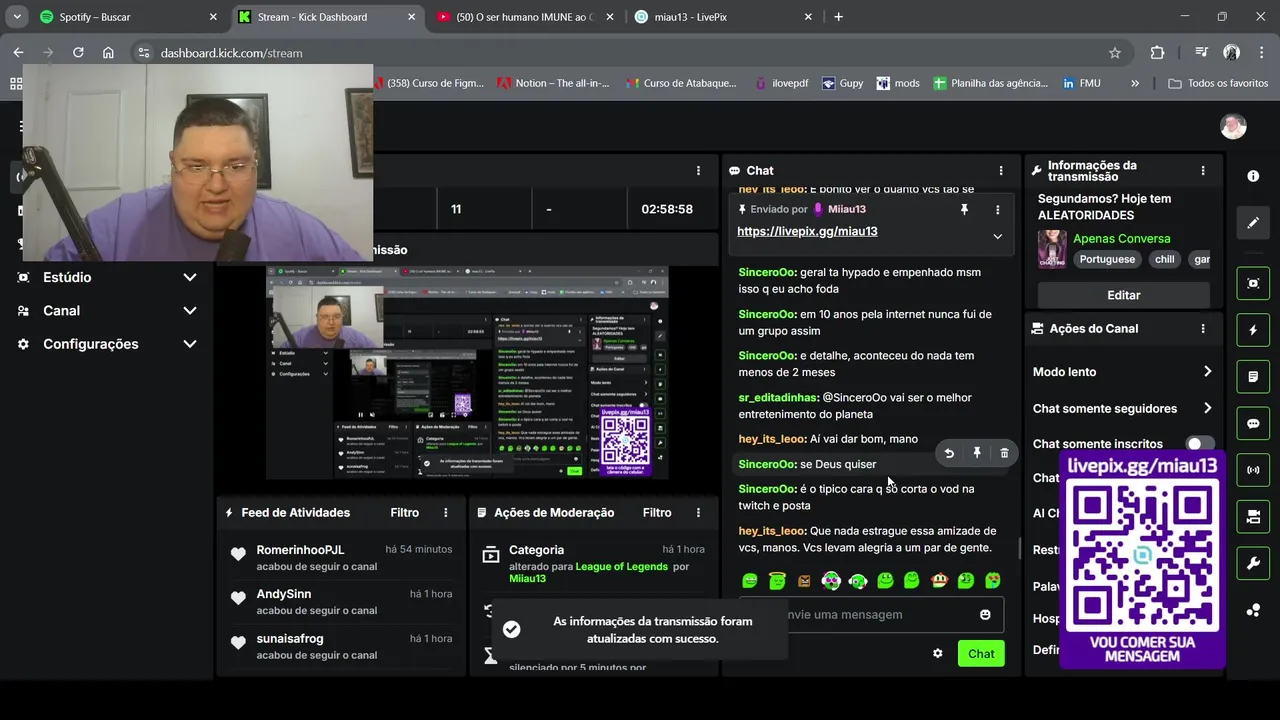Open the browser Extensions puzzle icon

click(1158, 53)
